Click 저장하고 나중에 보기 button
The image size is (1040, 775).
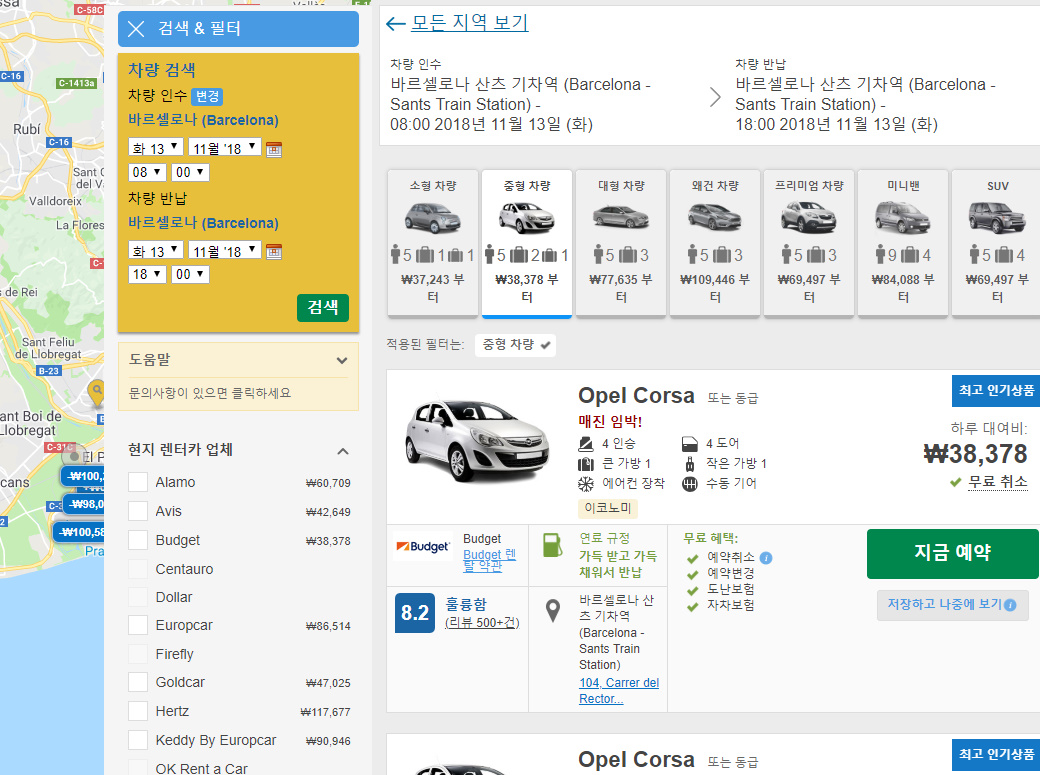952,604
